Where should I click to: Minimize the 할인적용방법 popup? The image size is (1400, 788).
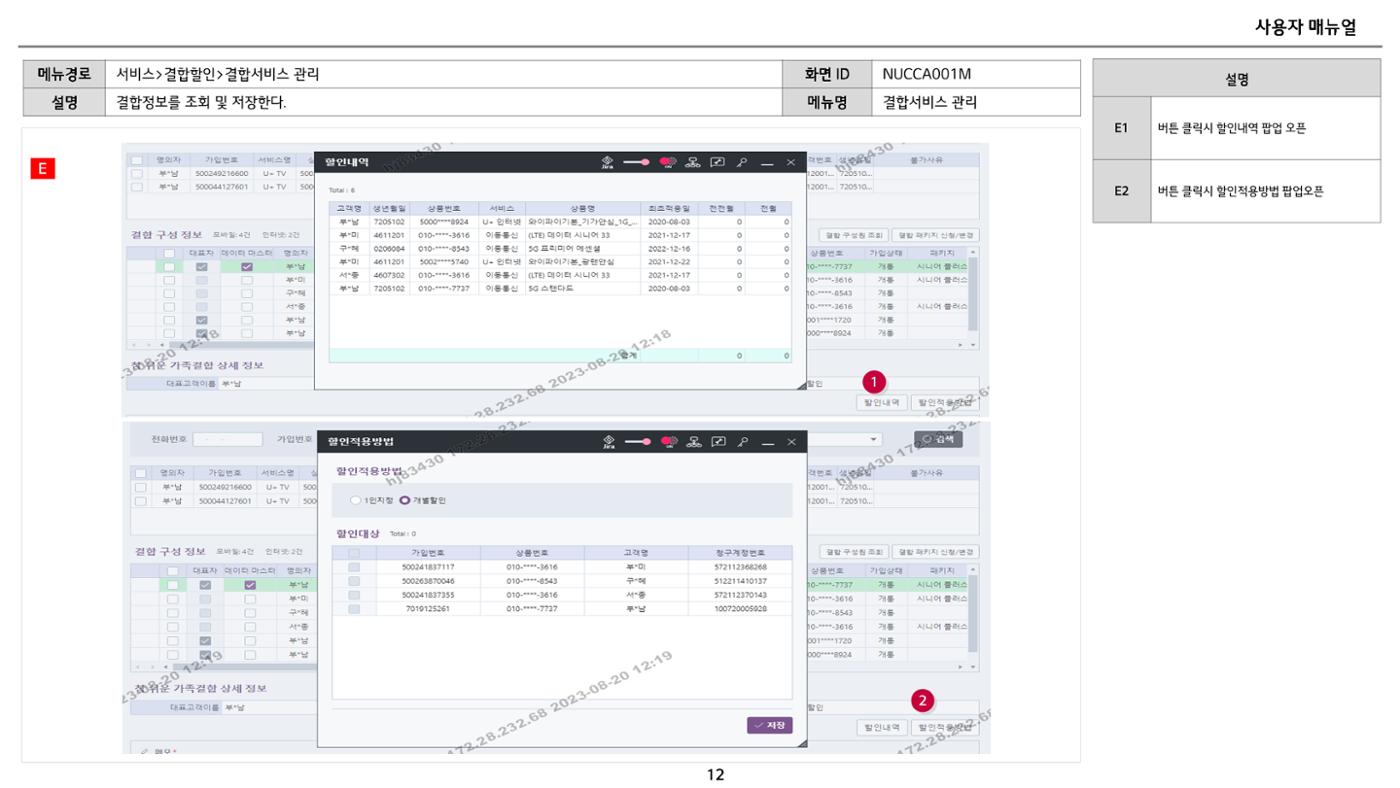(x=767, y=442)
